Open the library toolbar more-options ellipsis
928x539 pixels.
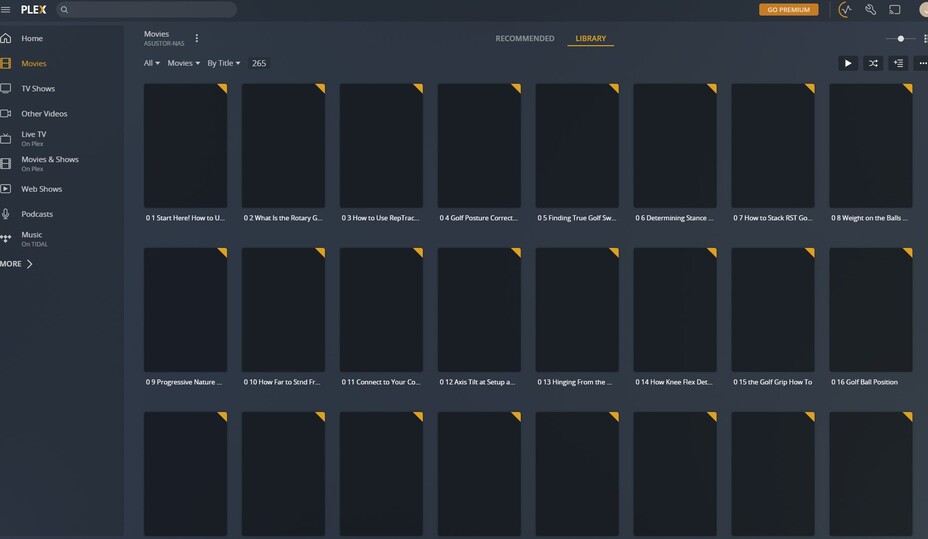coord(922,63)
